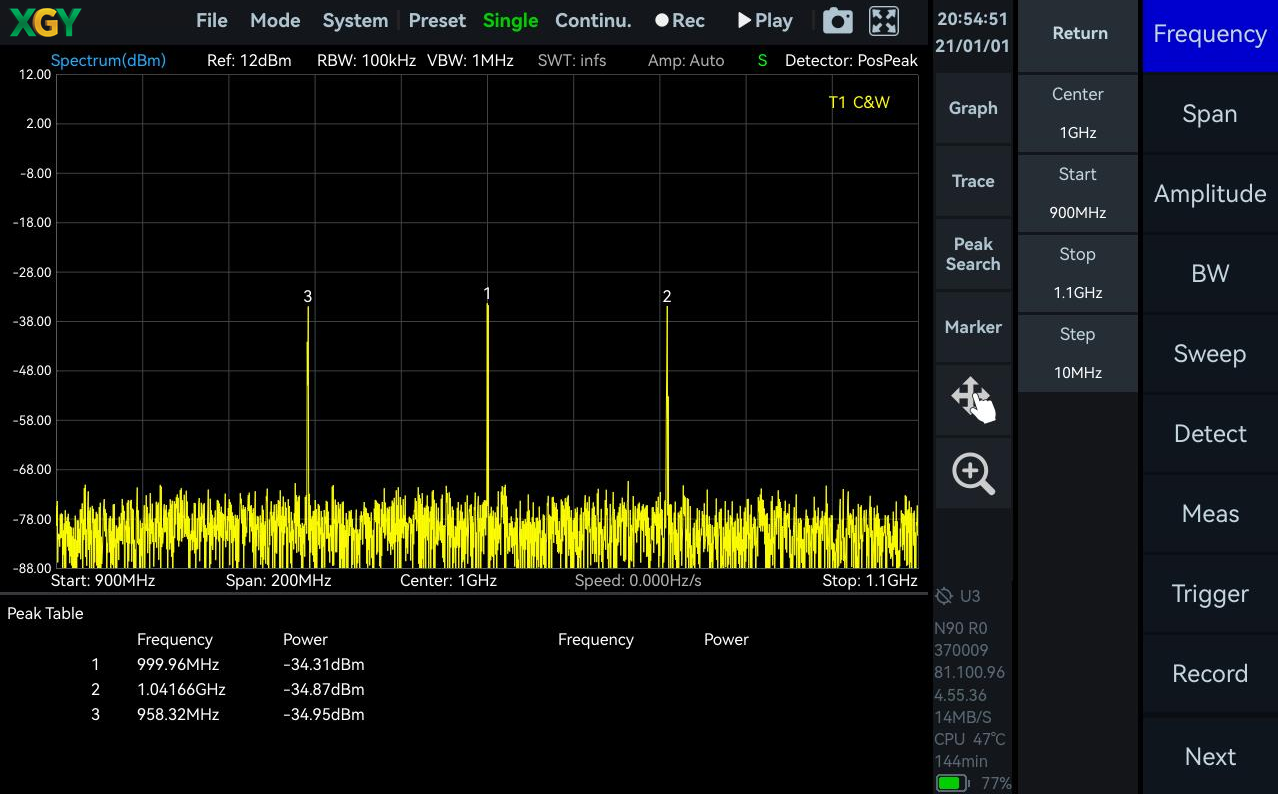The image size is (1278, 794).
Task: Edit the Step 10MHz field
Action: click(x=1078, y=353)
